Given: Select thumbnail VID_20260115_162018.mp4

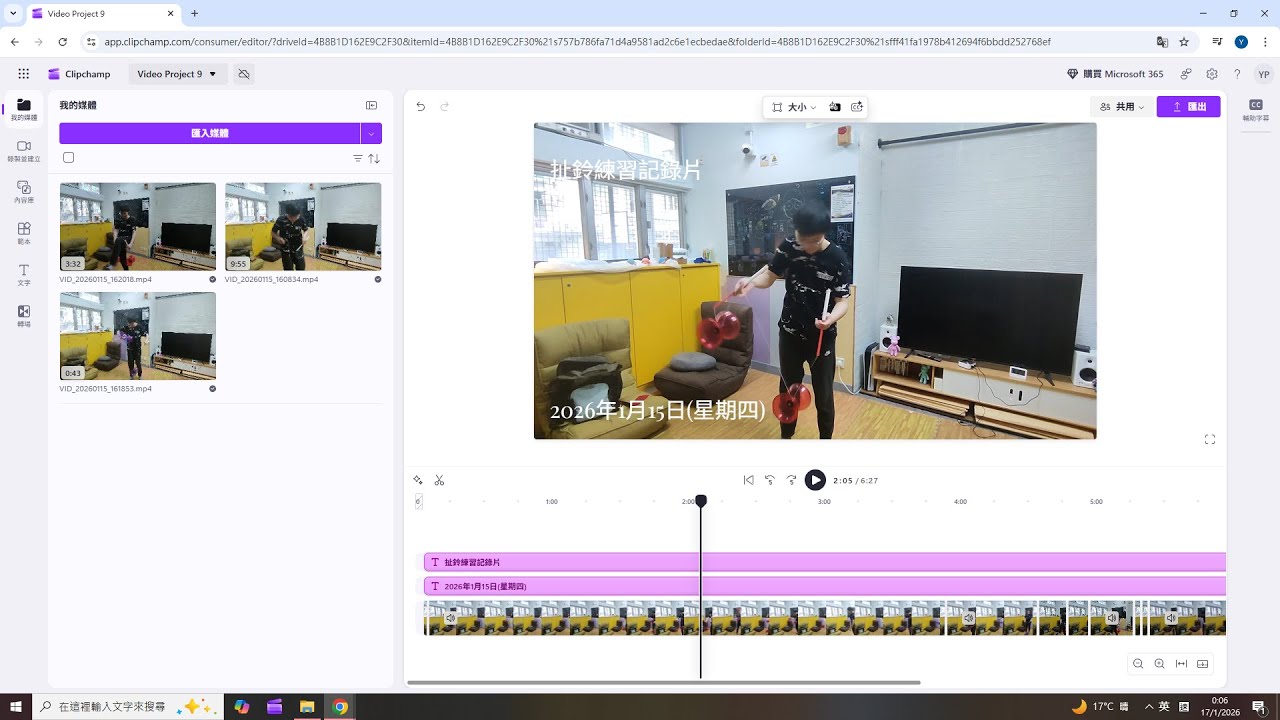Looking at the screenshot, I should (x=138, y=226).
